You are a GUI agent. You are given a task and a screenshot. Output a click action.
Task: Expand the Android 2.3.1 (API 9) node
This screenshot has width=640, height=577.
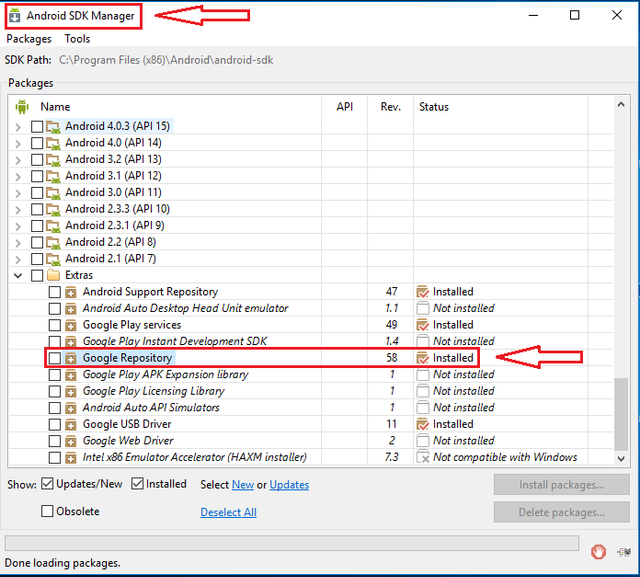click(18, 226)
